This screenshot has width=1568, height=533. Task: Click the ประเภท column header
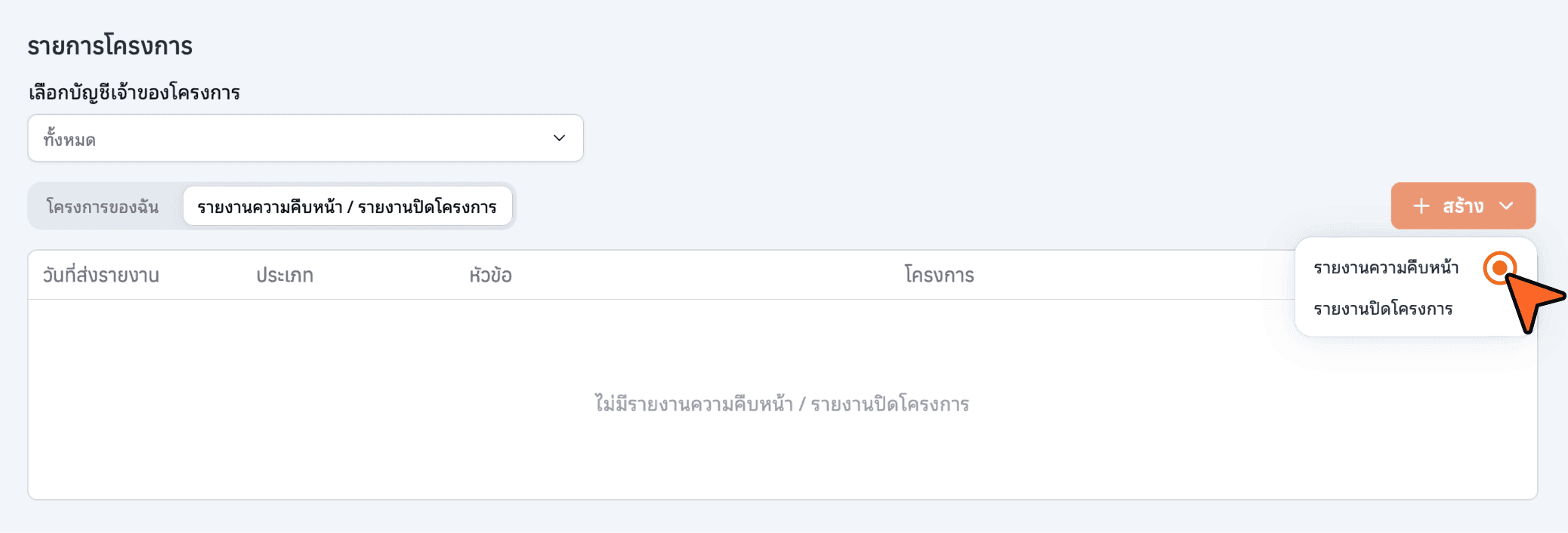click(285, 276)
